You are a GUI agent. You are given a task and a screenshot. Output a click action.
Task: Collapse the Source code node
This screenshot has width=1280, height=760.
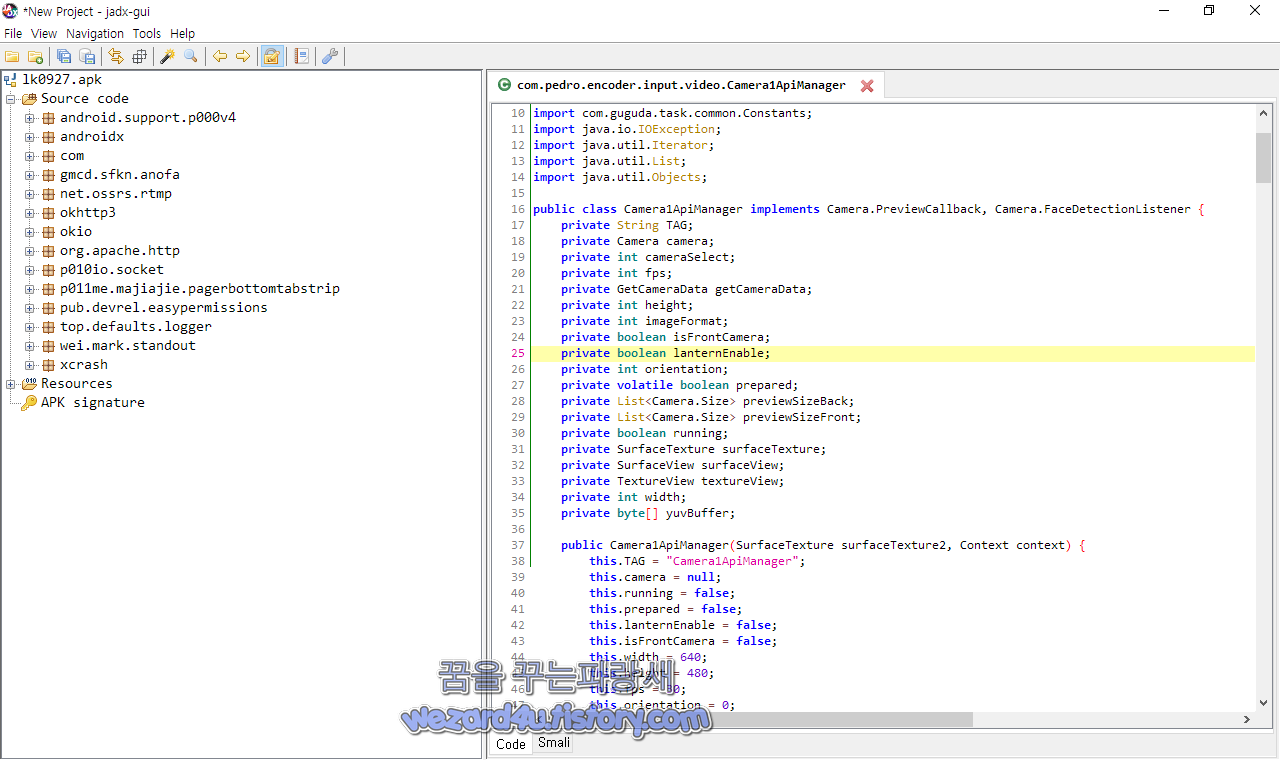(9, 98)
